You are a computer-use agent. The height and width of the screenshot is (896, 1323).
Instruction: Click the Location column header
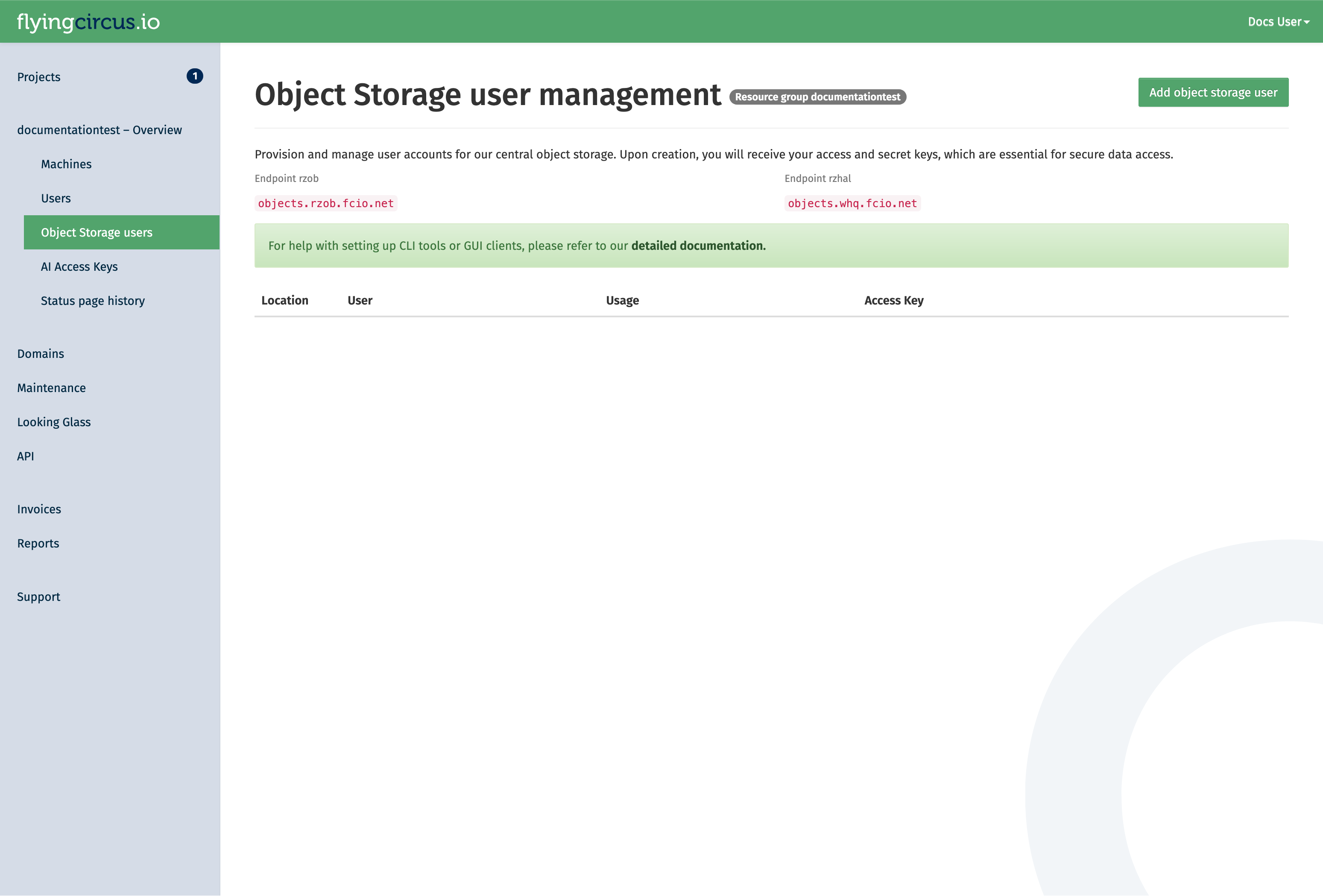tap(285, 300)
